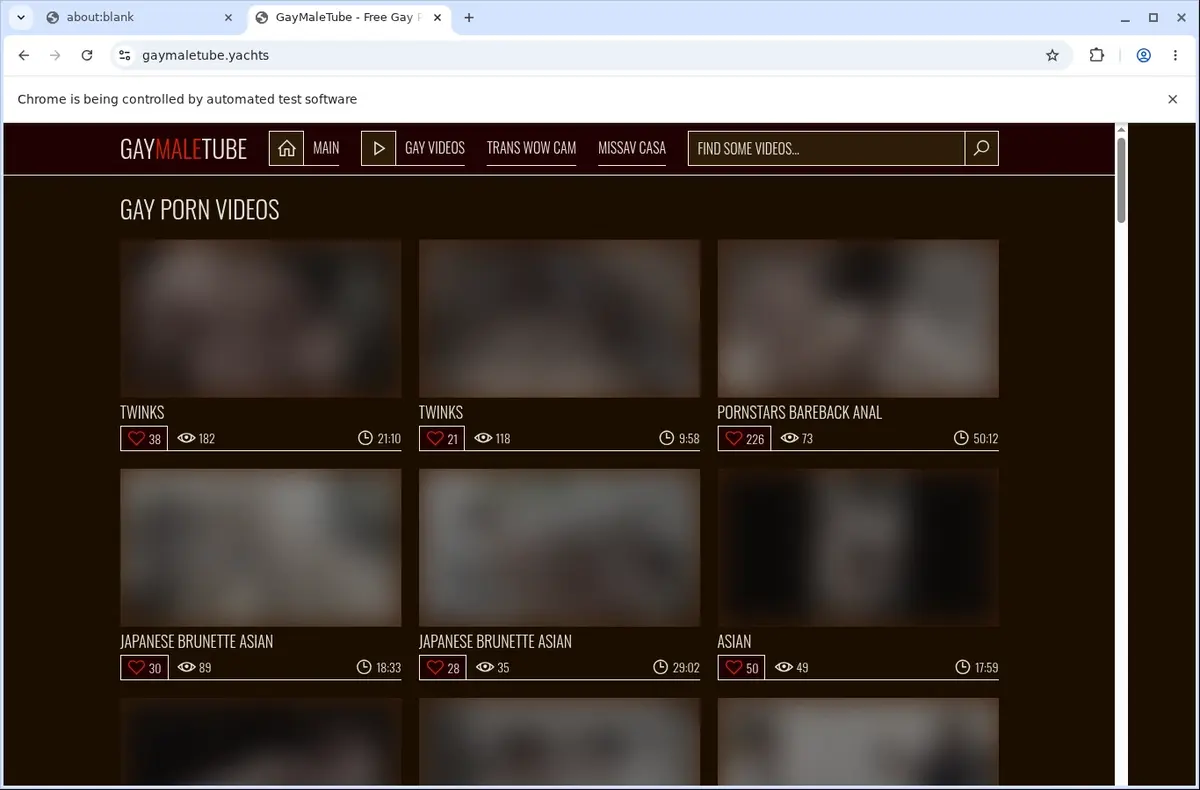Click the clock icon beside 29:02
This screenshot has height=790, width=1200.
660,667
